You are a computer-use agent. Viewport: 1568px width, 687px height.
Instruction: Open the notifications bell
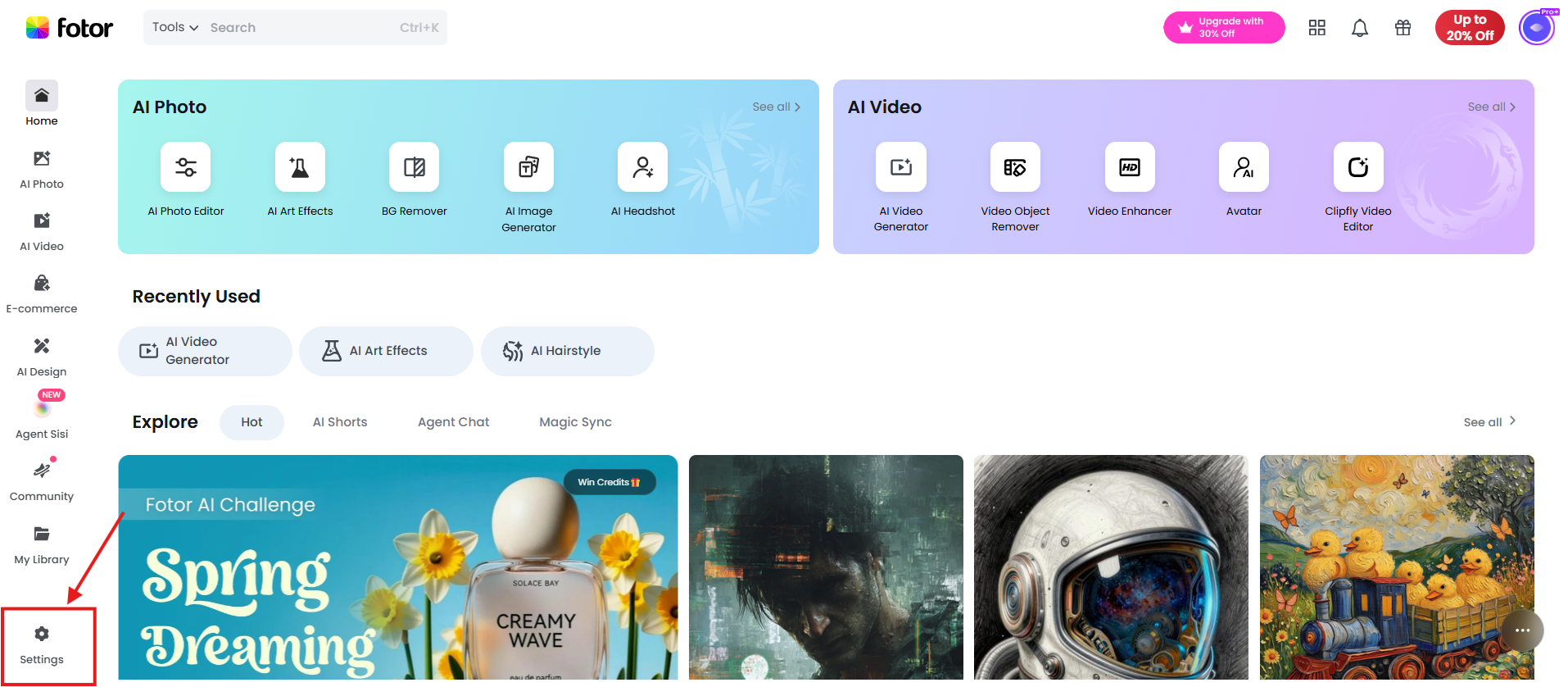(x=1360, y=28)
